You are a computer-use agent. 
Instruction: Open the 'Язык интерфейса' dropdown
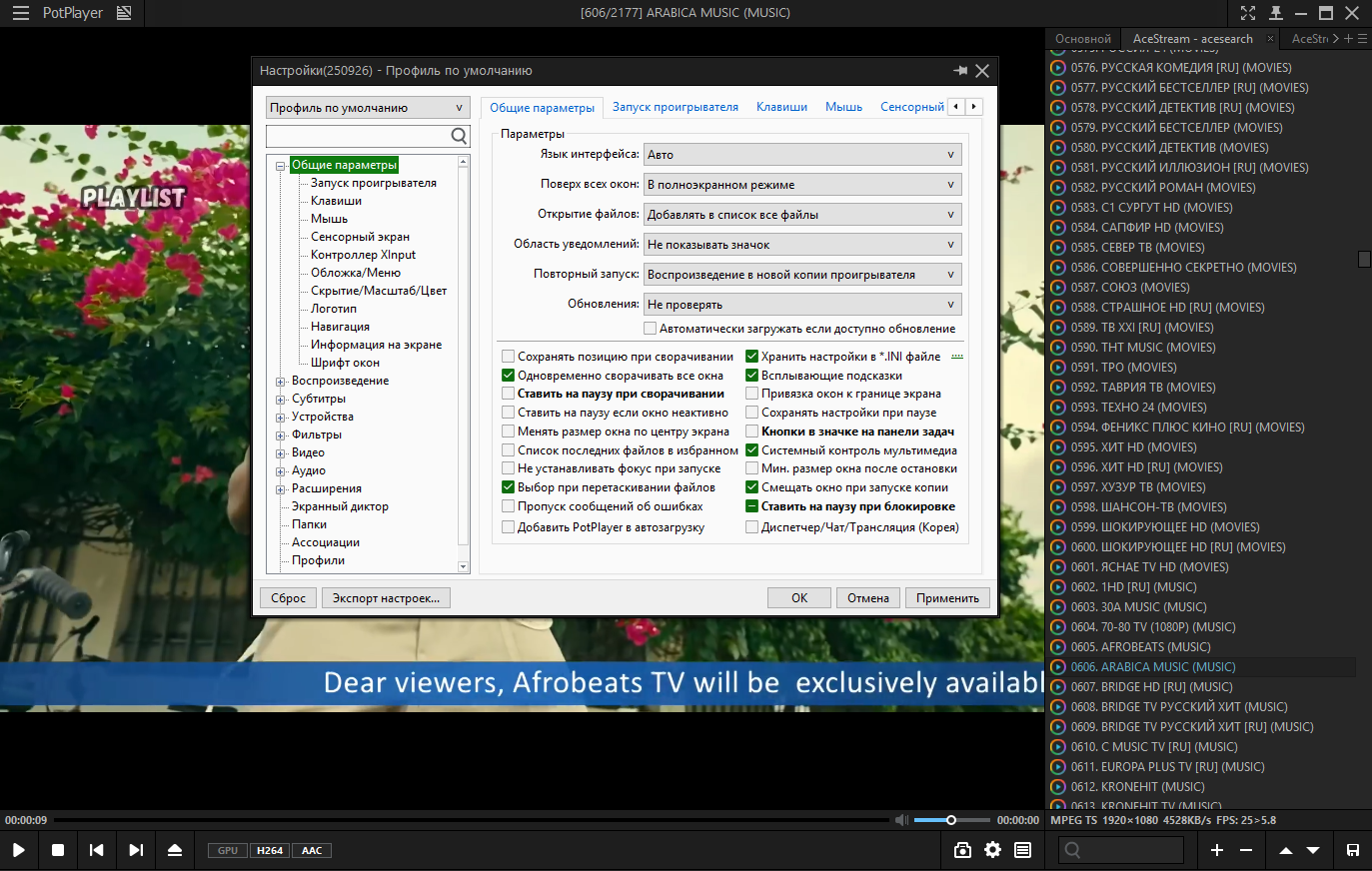click(802, 155)
